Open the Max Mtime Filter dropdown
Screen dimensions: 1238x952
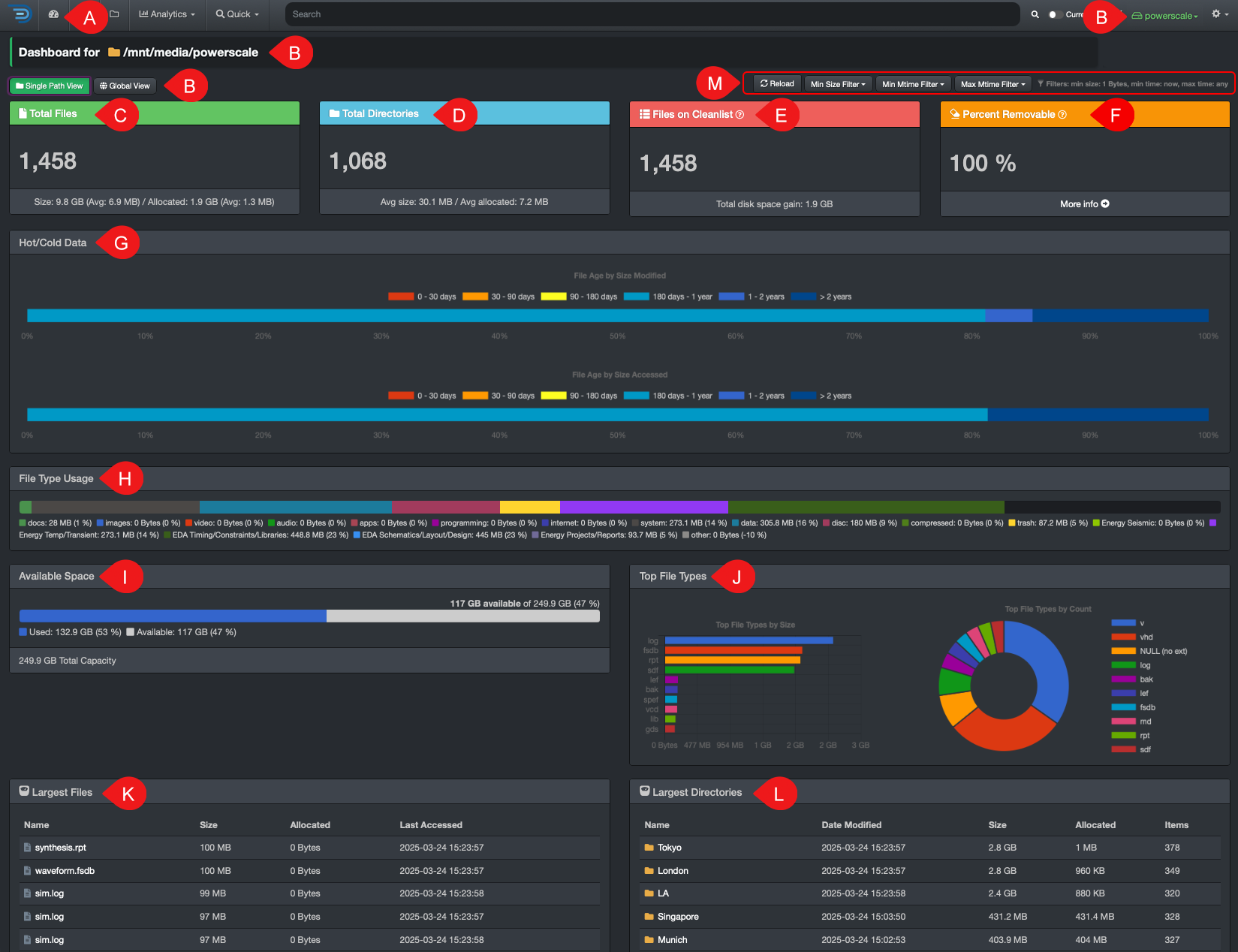click(993, 84)
